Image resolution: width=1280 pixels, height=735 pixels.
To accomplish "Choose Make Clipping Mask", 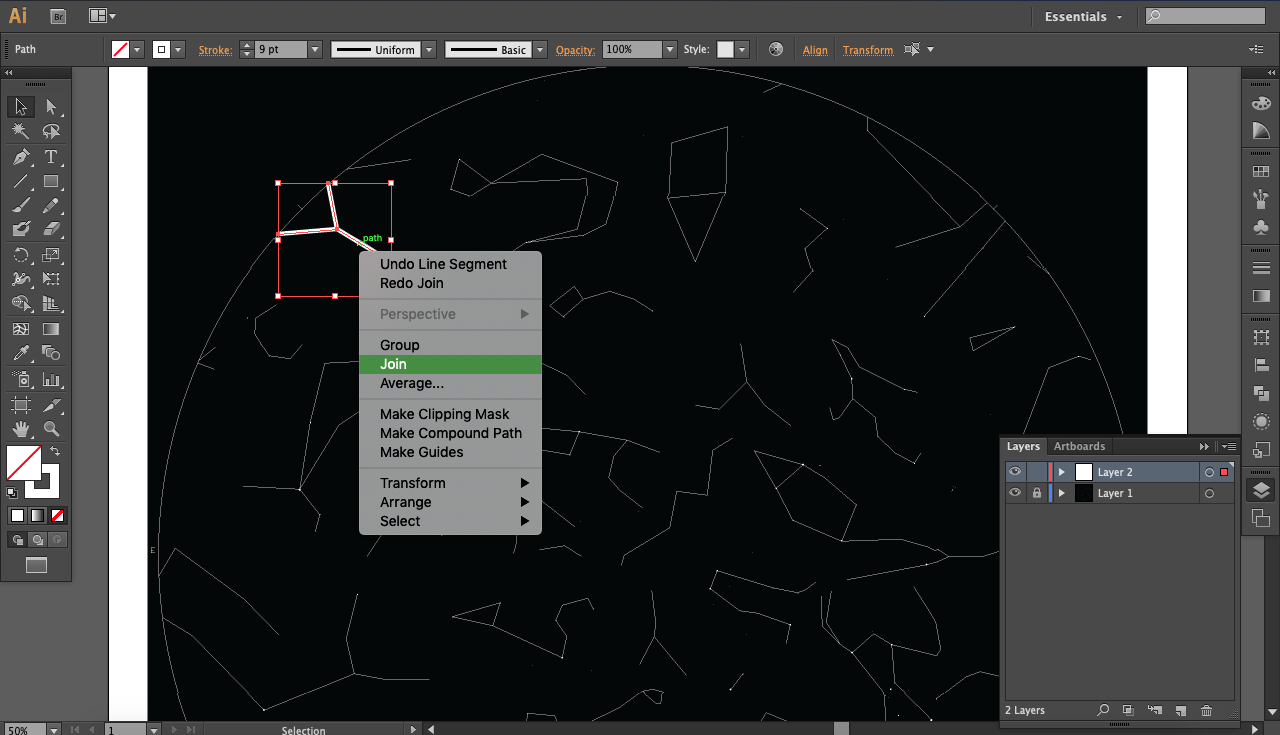I will point(450,414).
